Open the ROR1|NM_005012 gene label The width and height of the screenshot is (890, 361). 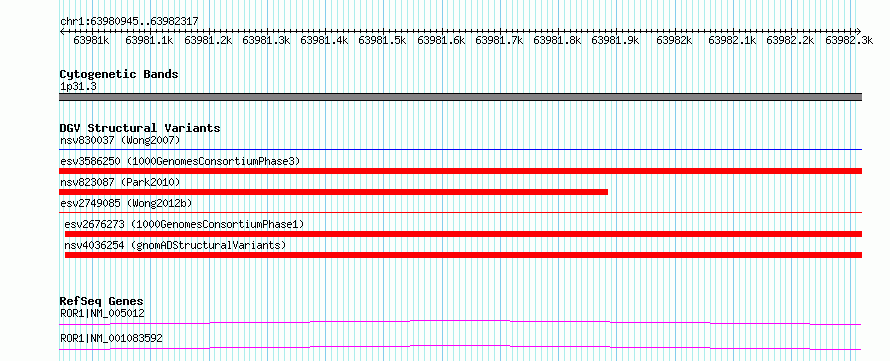tap(102, 313)
